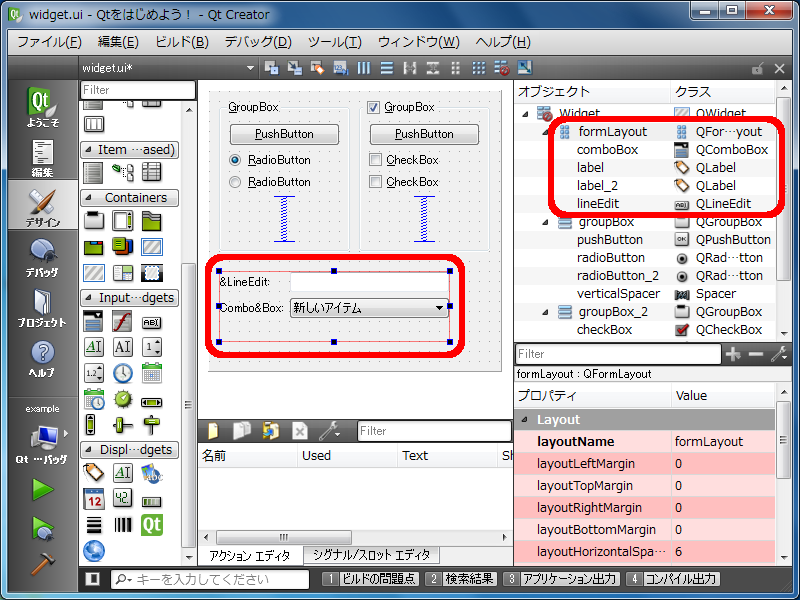This screenshot has height=600, width=800.
Task: Click the property editor Filter field
Action: pos(617,354)
